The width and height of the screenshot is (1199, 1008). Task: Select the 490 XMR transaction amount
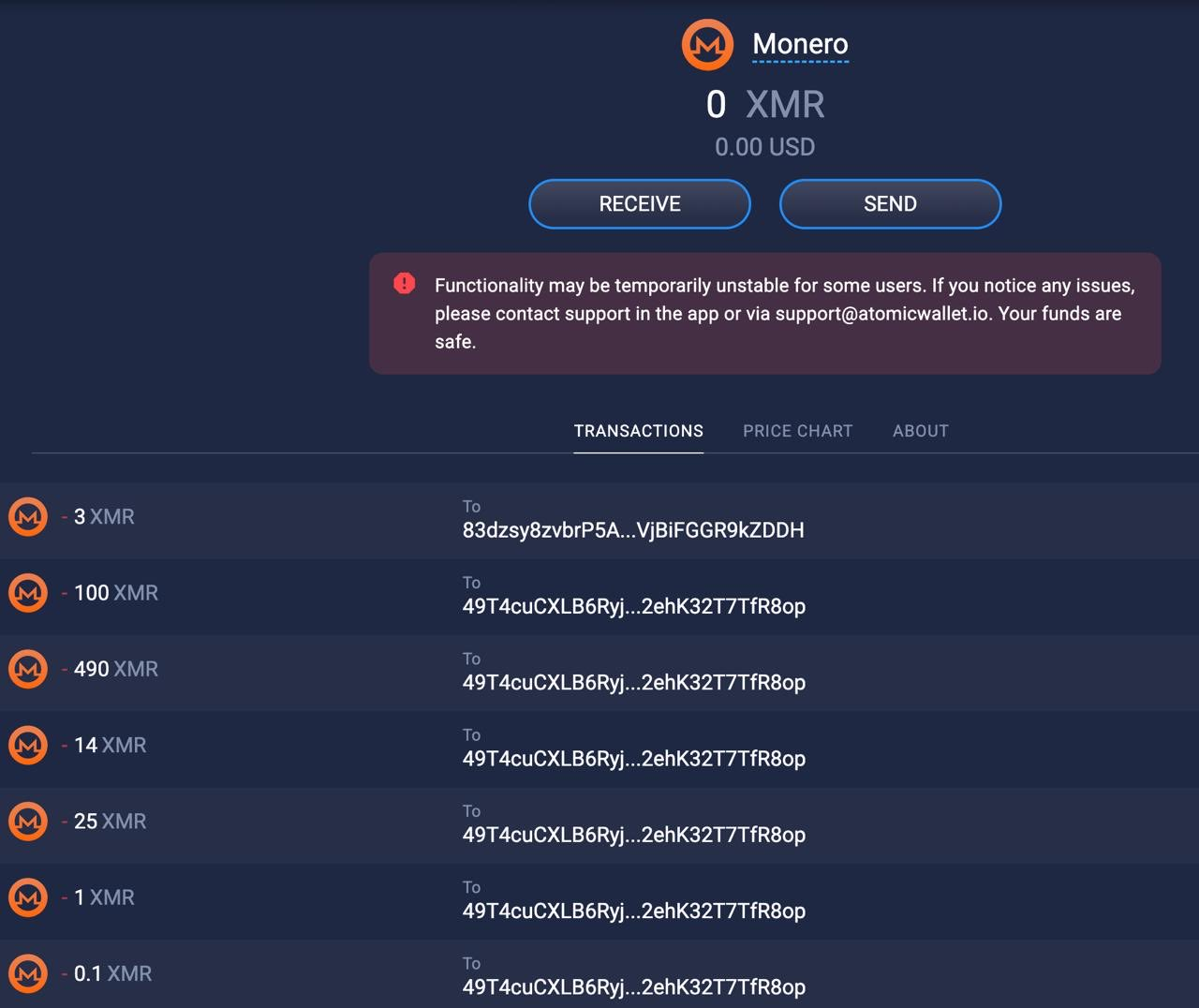[111, 669]
